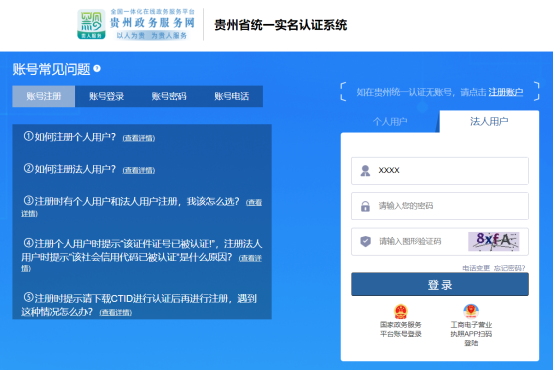Screen dimensions: 554x371
Task: Switch to 个人用户 login tab
Action: [390, 122]
